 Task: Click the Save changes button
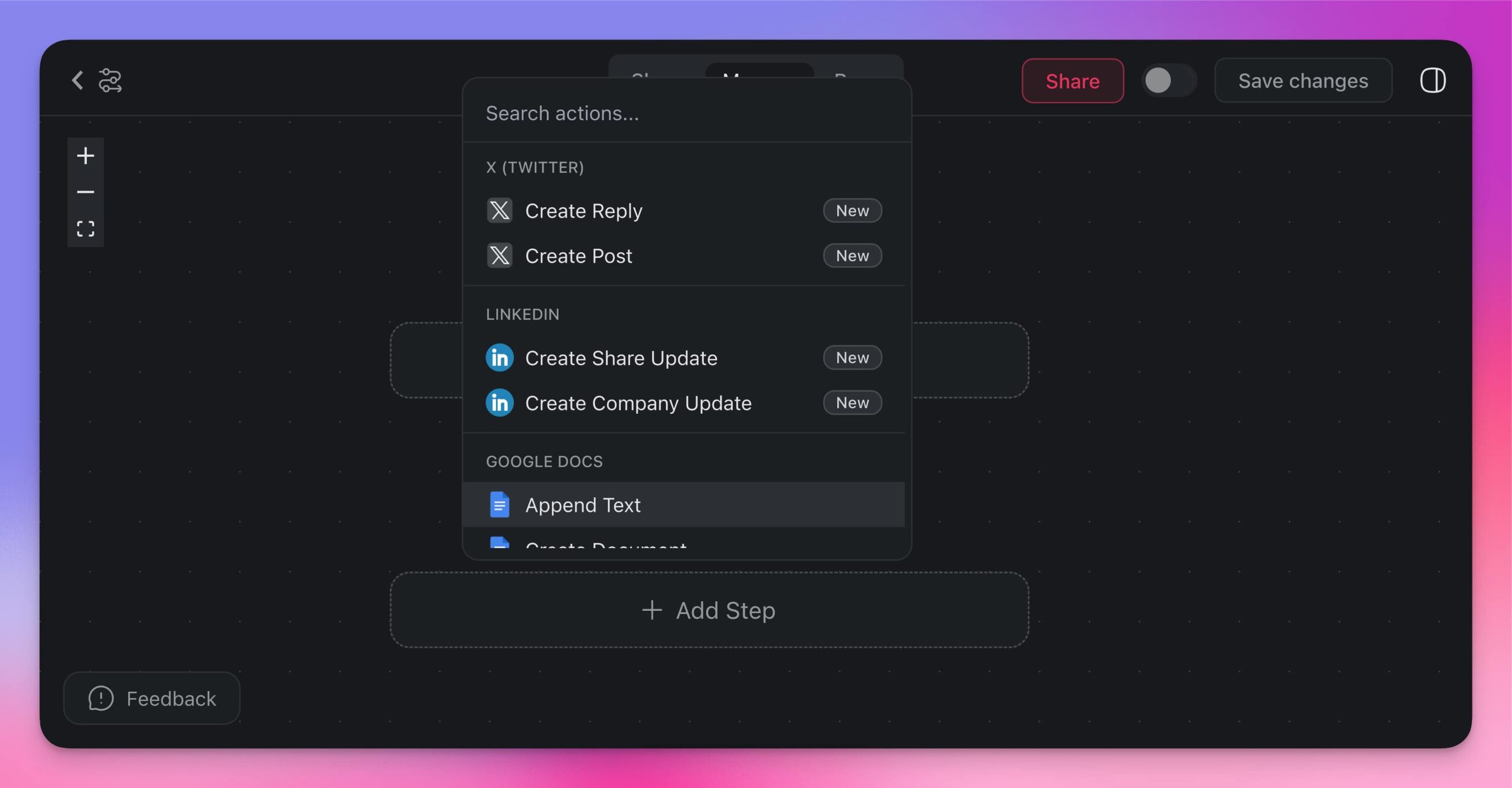1303,80
